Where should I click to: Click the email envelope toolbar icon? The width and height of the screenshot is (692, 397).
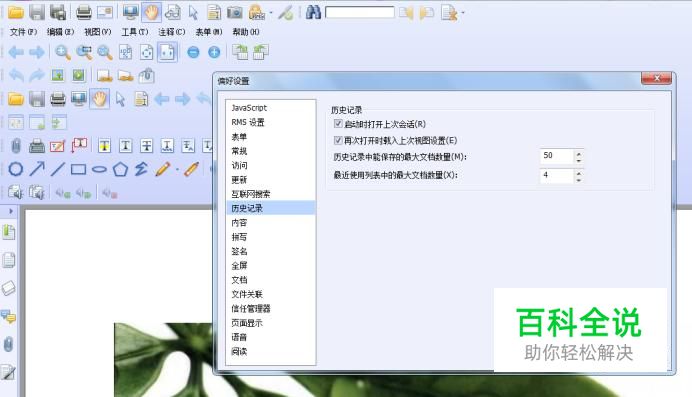click(x=105, y=12)
